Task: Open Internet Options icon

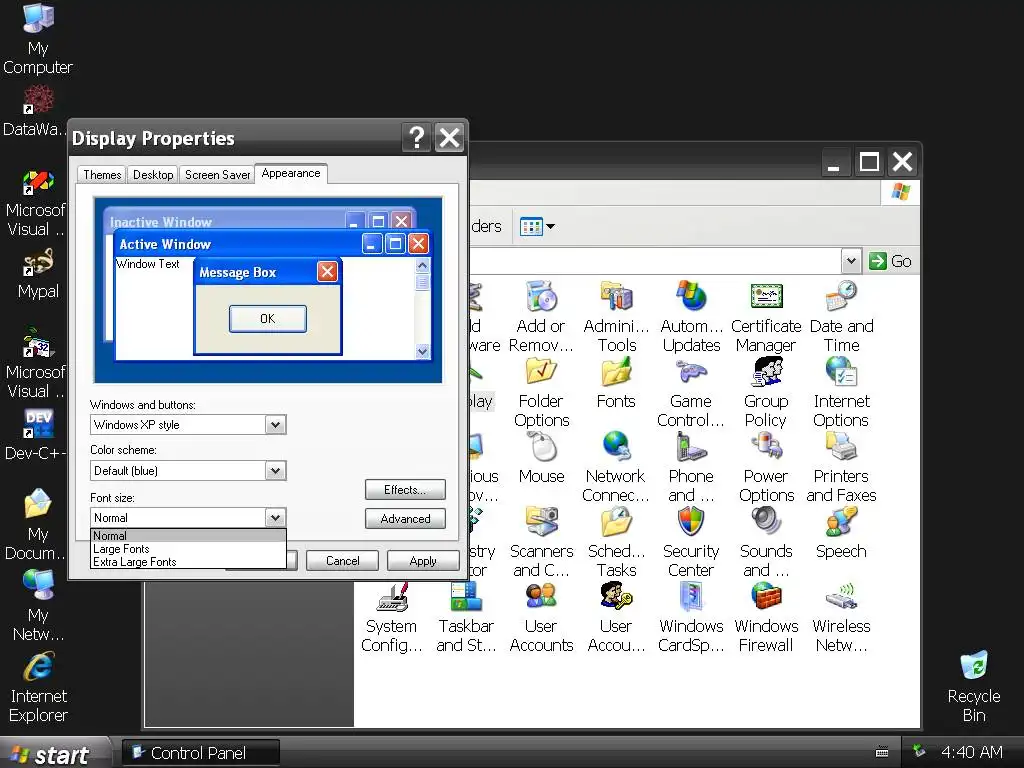Action: coord(841,392)
